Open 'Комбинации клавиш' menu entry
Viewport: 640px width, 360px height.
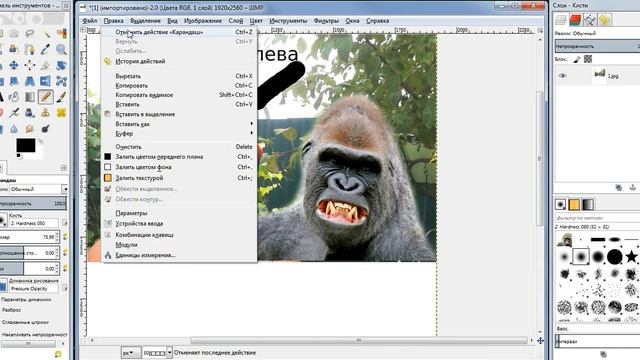(x=180, y=235)
